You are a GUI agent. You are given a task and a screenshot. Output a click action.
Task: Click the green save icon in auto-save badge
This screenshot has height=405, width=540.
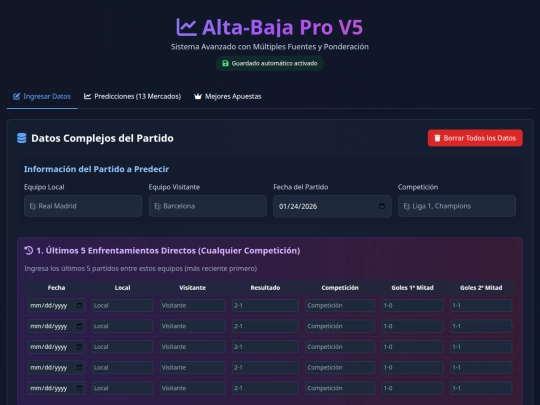click(x=225, y=63)
